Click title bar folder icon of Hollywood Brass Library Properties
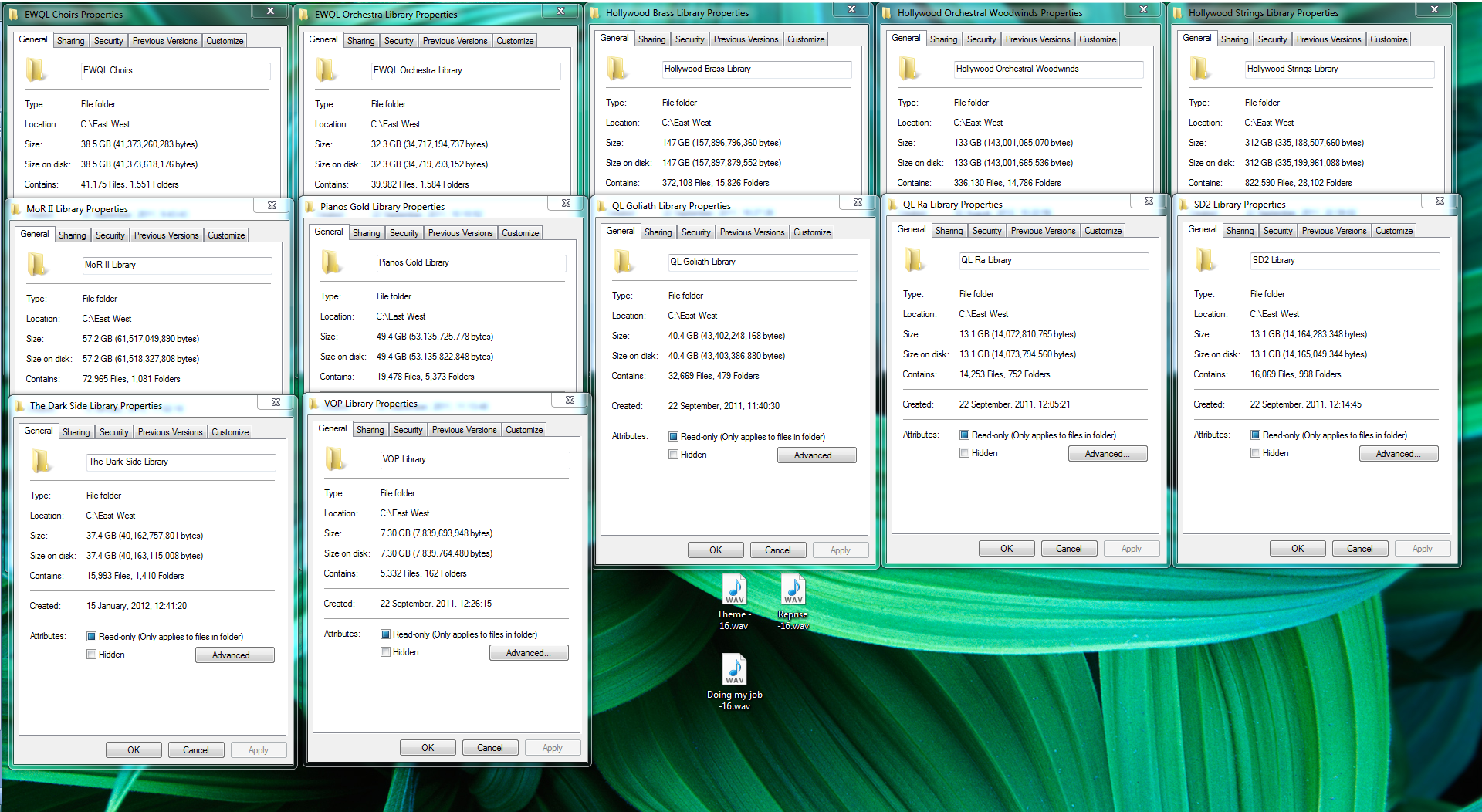 coord(595,13)
